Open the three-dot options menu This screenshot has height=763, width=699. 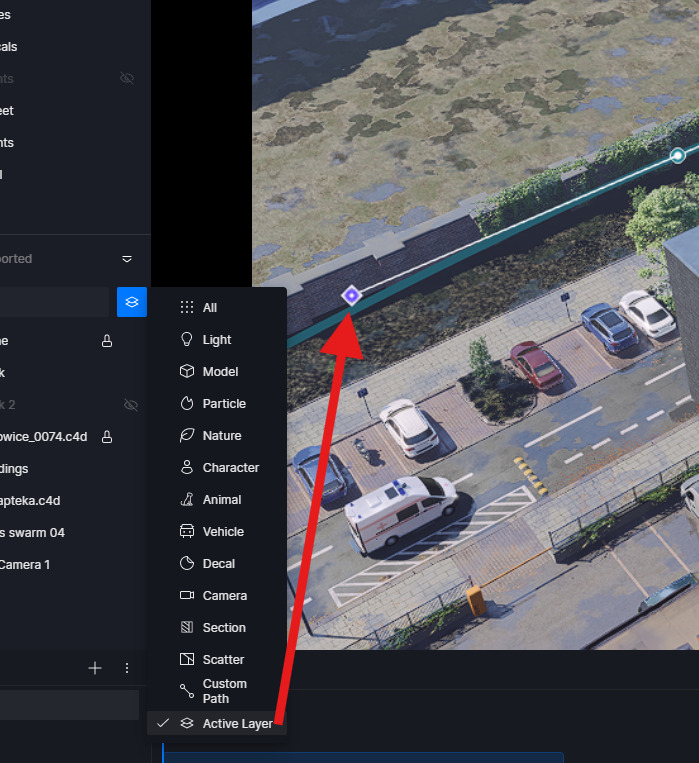click(x=127, y=668)
